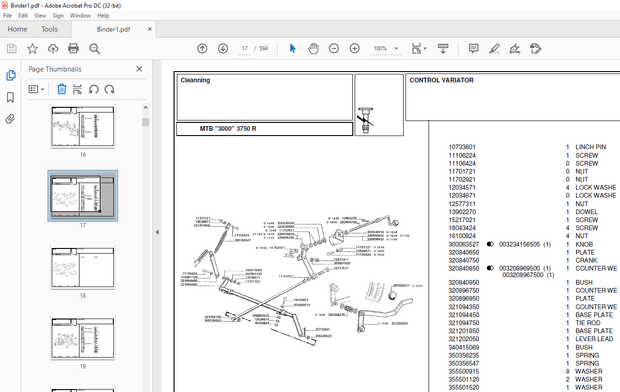Toggle the Page Thumbnails panel icon
Screen dimensions: 620x392
point(11,76)
